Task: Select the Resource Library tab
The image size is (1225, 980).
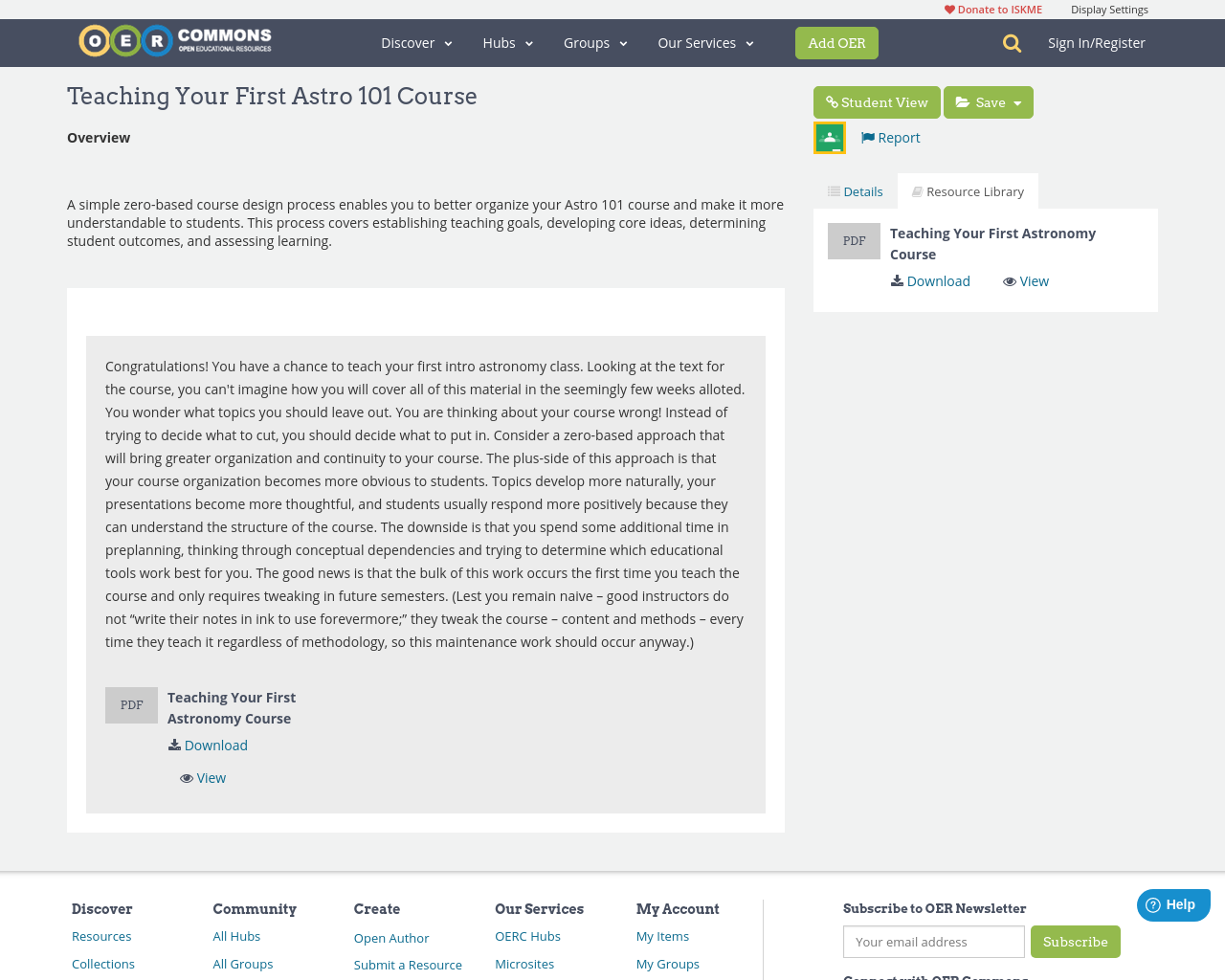Action: (x=968, y=191)
